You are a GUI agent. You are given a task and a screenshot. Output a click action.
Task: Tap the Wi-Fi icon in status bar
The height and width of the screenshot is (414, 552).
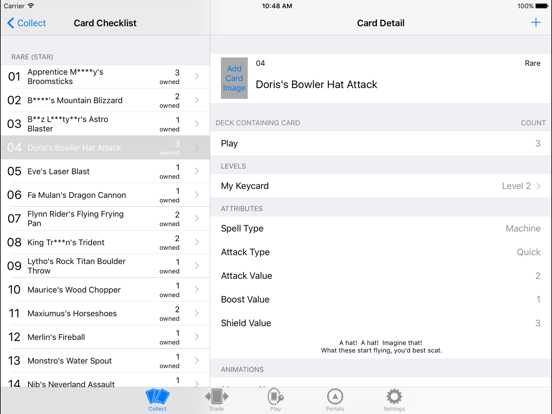click(31, 6)
